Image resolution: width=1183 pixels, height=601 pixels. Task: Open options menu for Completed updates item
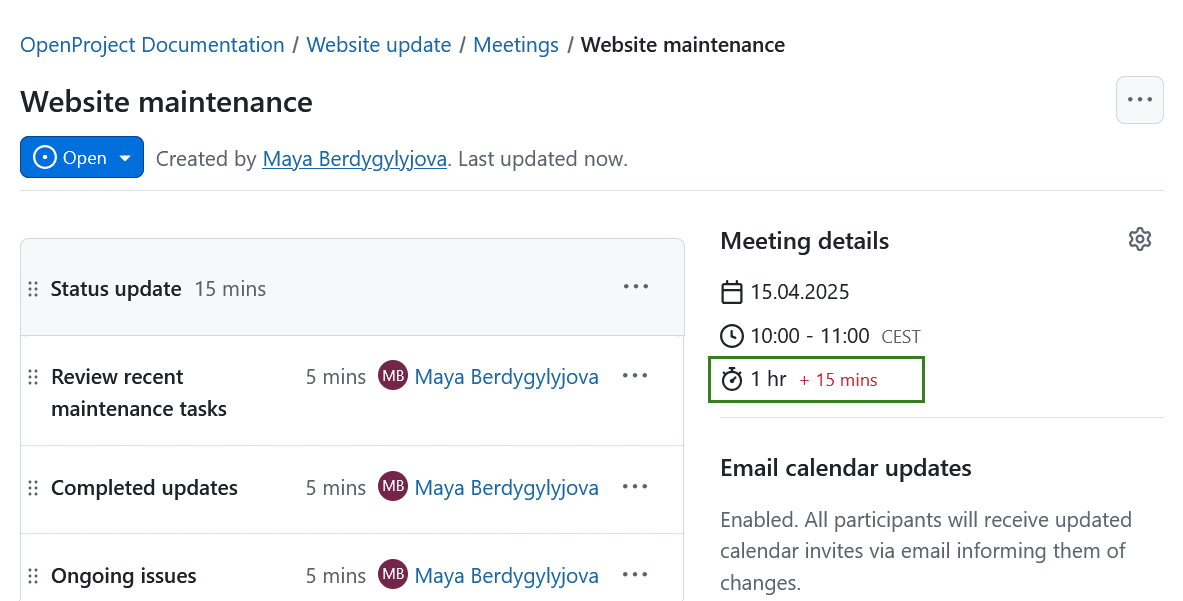click(636, 487)
